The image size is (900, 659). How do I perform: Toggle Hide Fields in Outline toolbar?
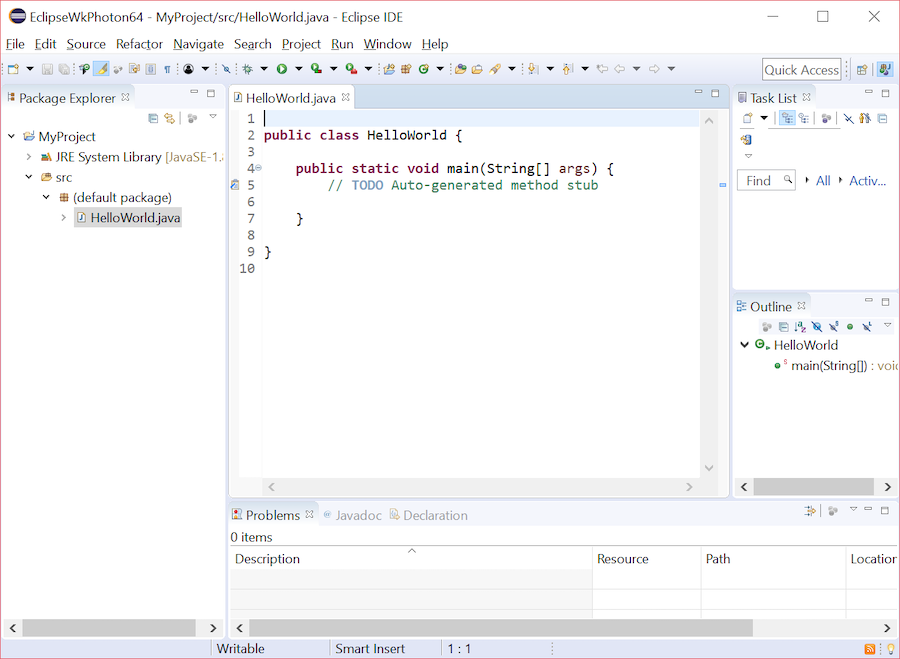click(x=817, y=327)
